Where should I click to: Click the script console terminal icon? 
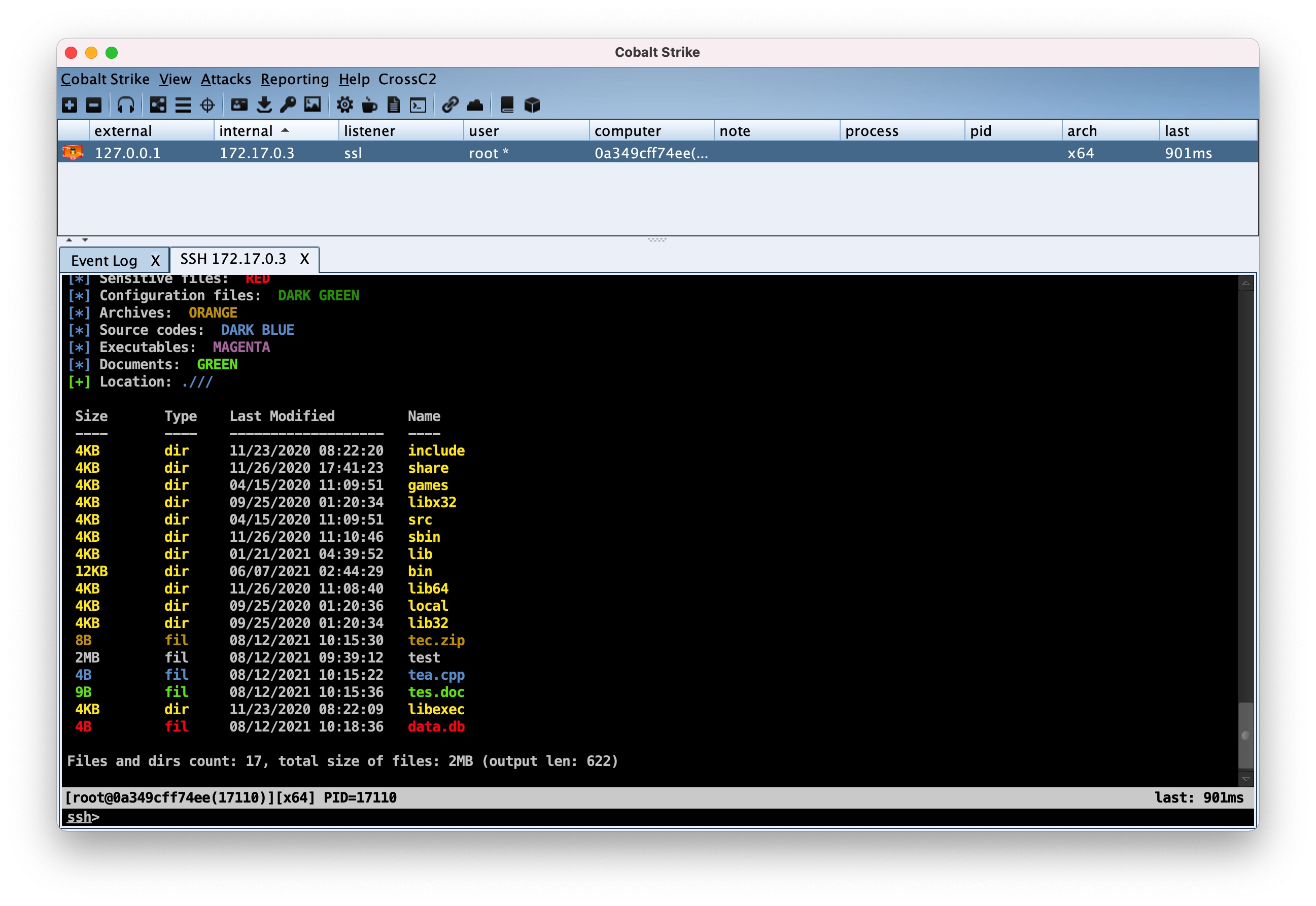(419, 105)
